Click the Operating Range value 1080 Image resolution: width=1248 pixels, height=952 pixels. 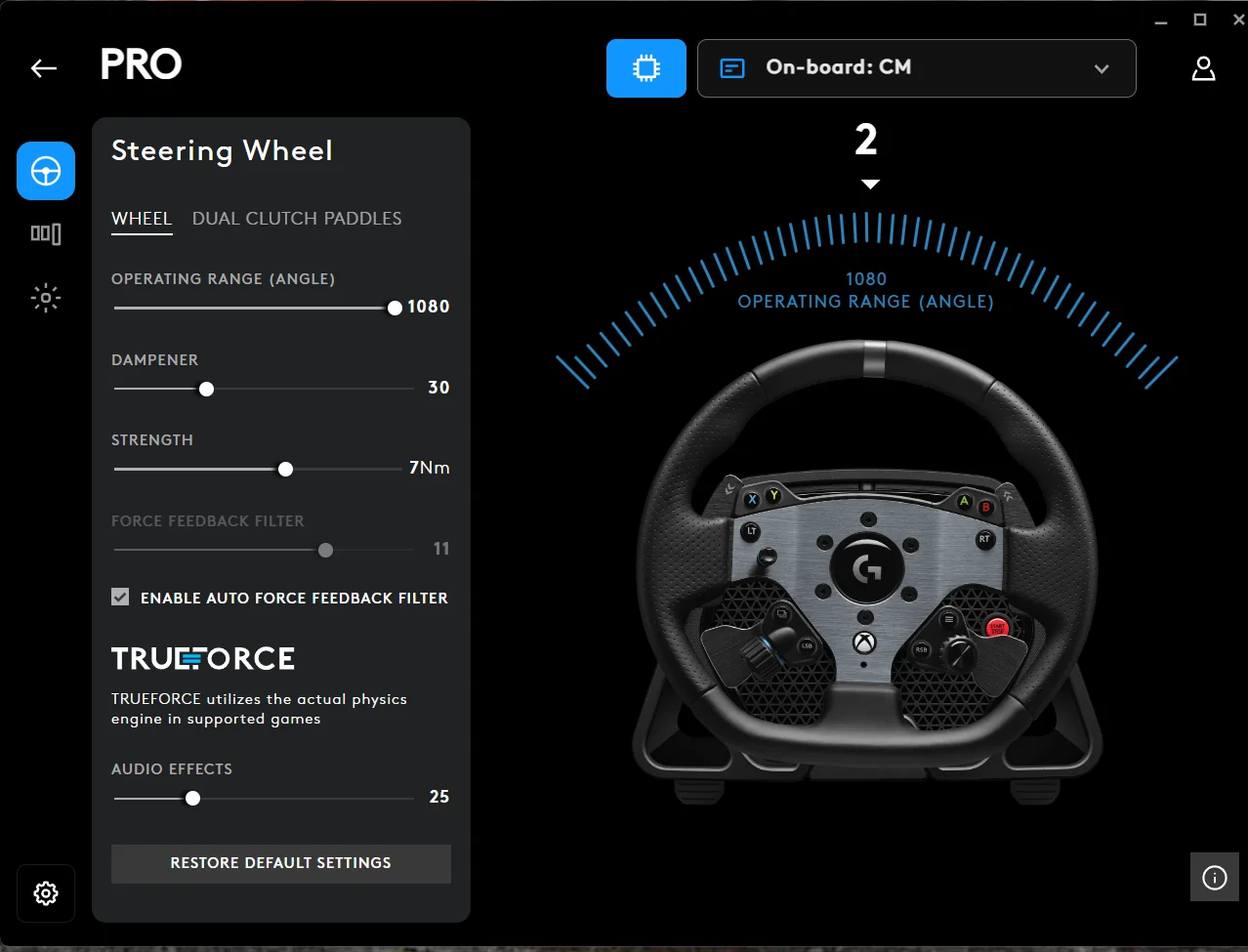pos(429,307)
